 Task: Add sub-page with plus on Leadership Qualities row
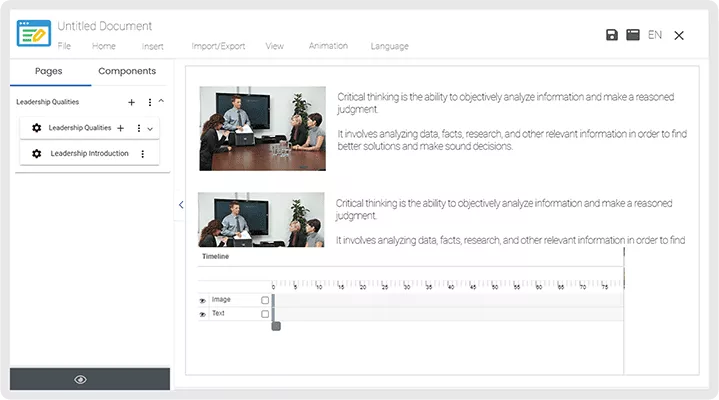point(121,128)
